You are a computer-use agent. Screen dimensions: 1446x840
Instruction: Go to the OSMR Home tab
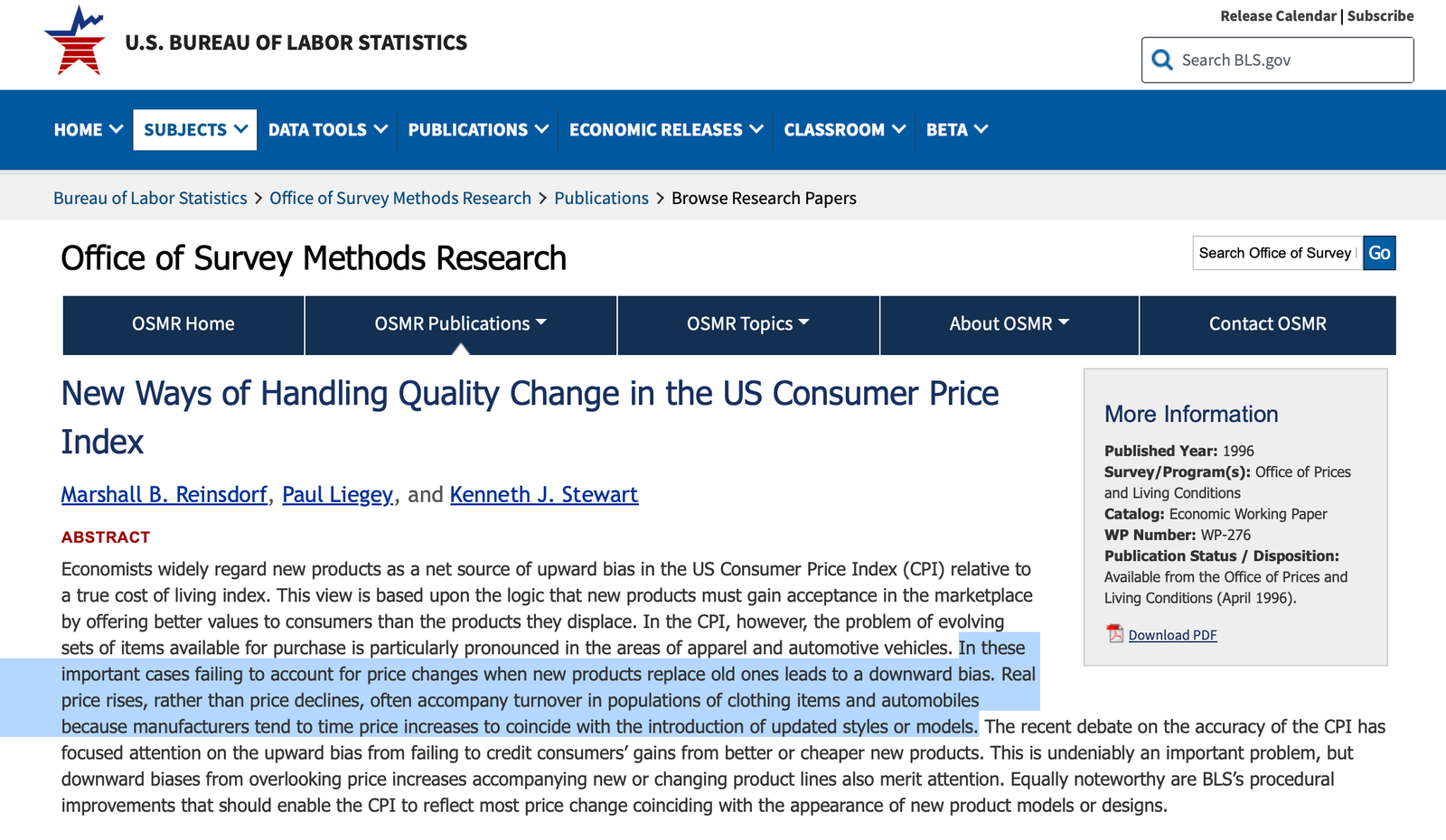tap(183, 324)
